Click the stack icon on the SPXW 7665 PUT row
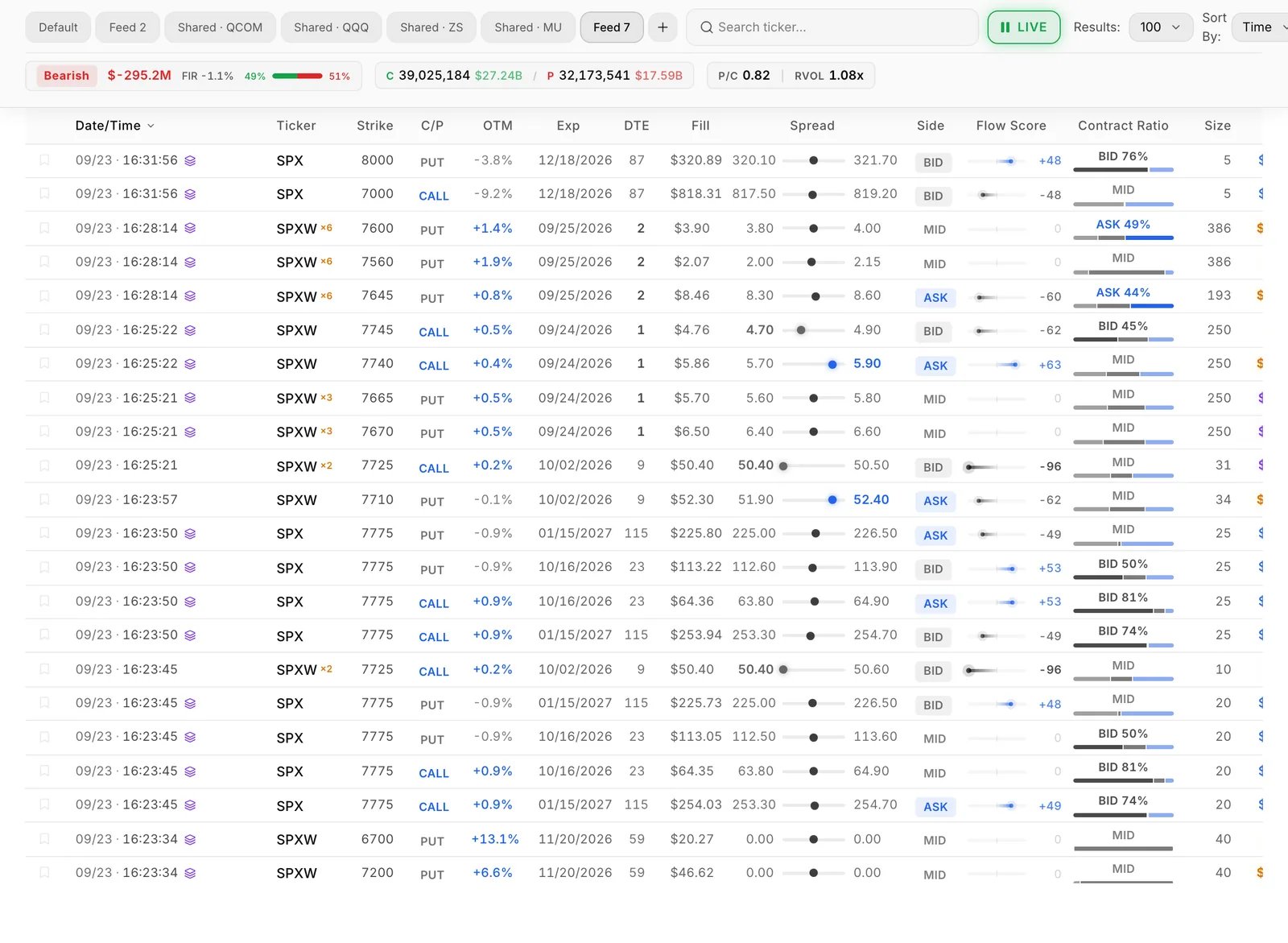Viewport: 1288px width, 943px height. click(190, 398)
